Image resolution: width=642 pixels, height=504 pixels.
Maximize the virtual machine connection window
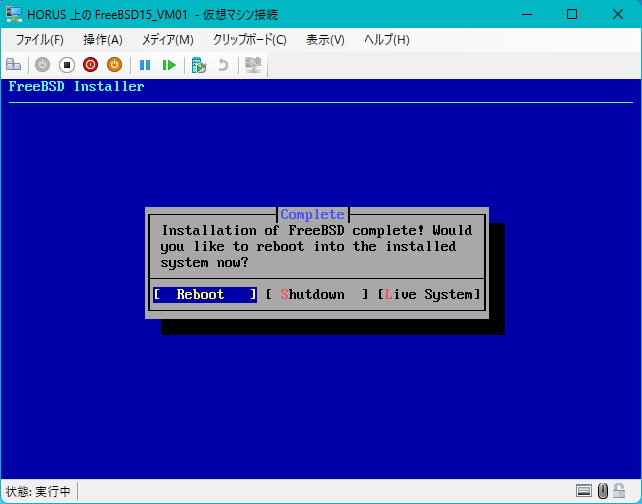click(x=572, y=14)
